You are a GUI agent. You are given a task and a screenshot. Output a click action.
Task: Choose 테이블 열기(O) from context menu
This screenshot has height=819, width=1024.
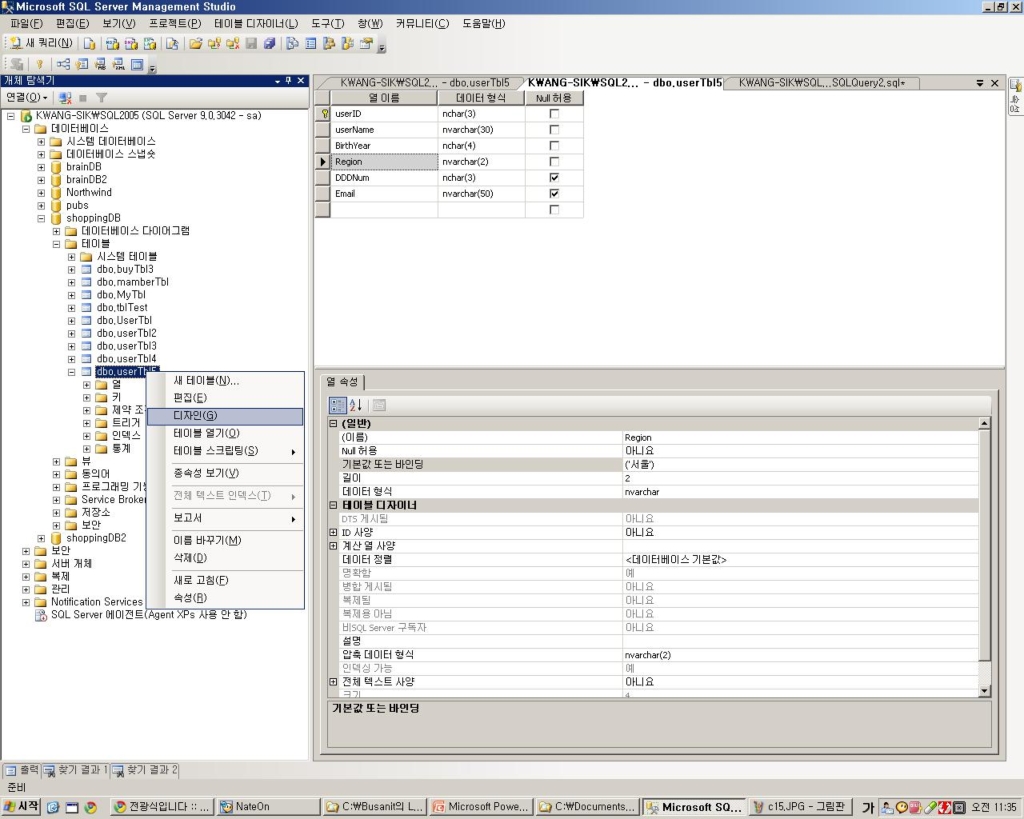225,433
